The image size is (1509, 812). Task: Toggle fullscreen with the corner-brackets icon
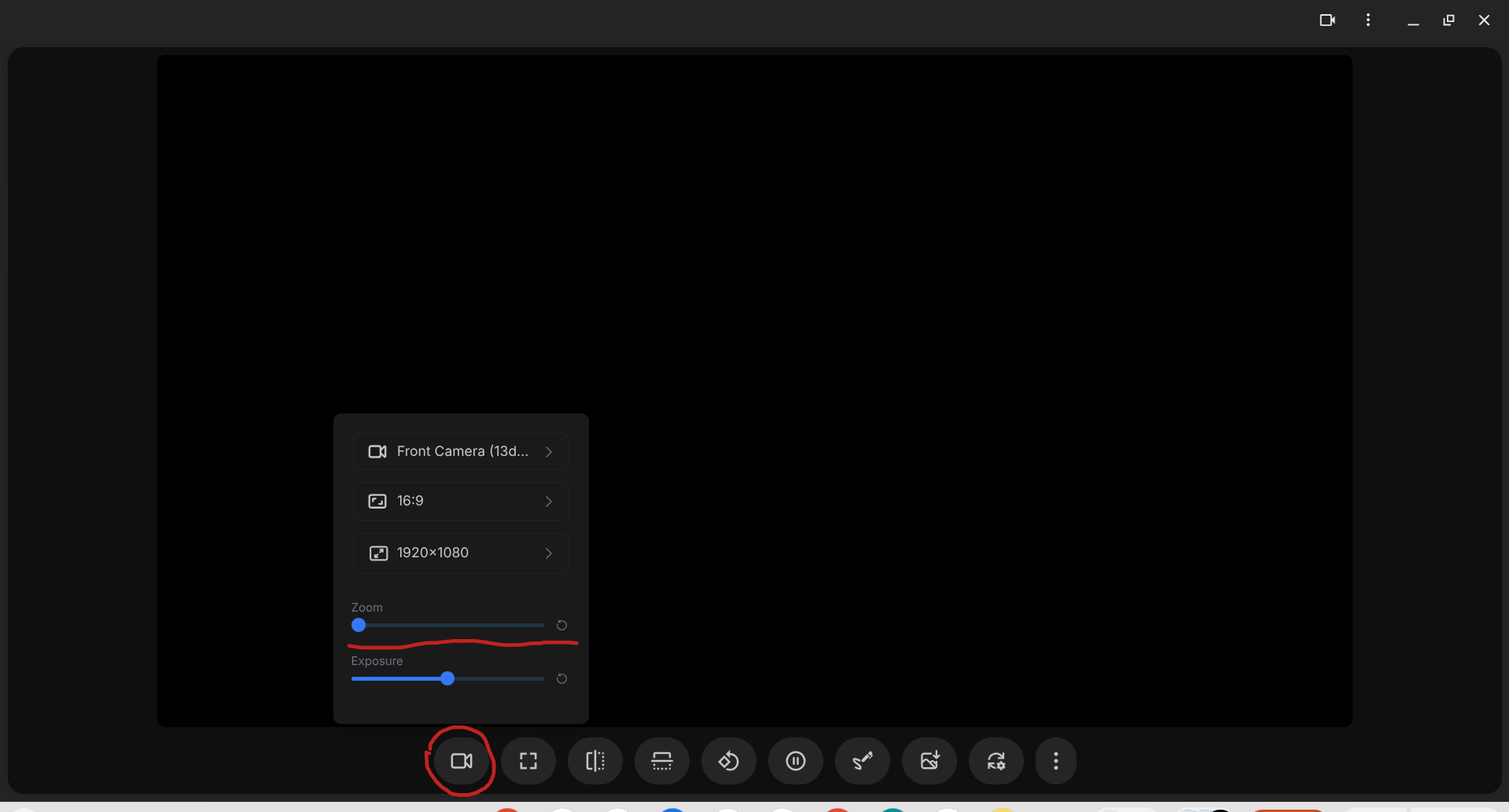point(528,761)
